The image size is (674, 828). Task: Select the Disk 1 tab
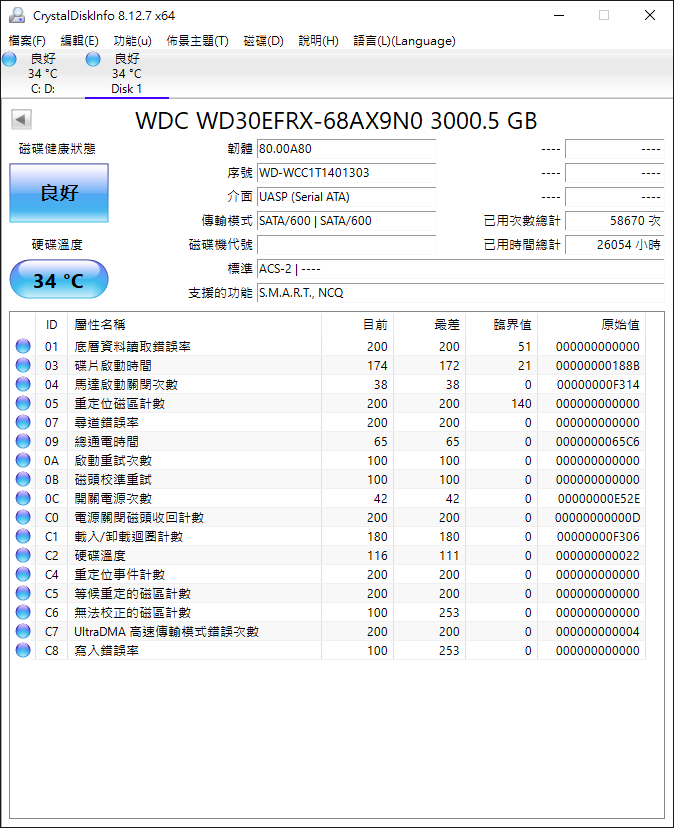click(x=127, y=74)
